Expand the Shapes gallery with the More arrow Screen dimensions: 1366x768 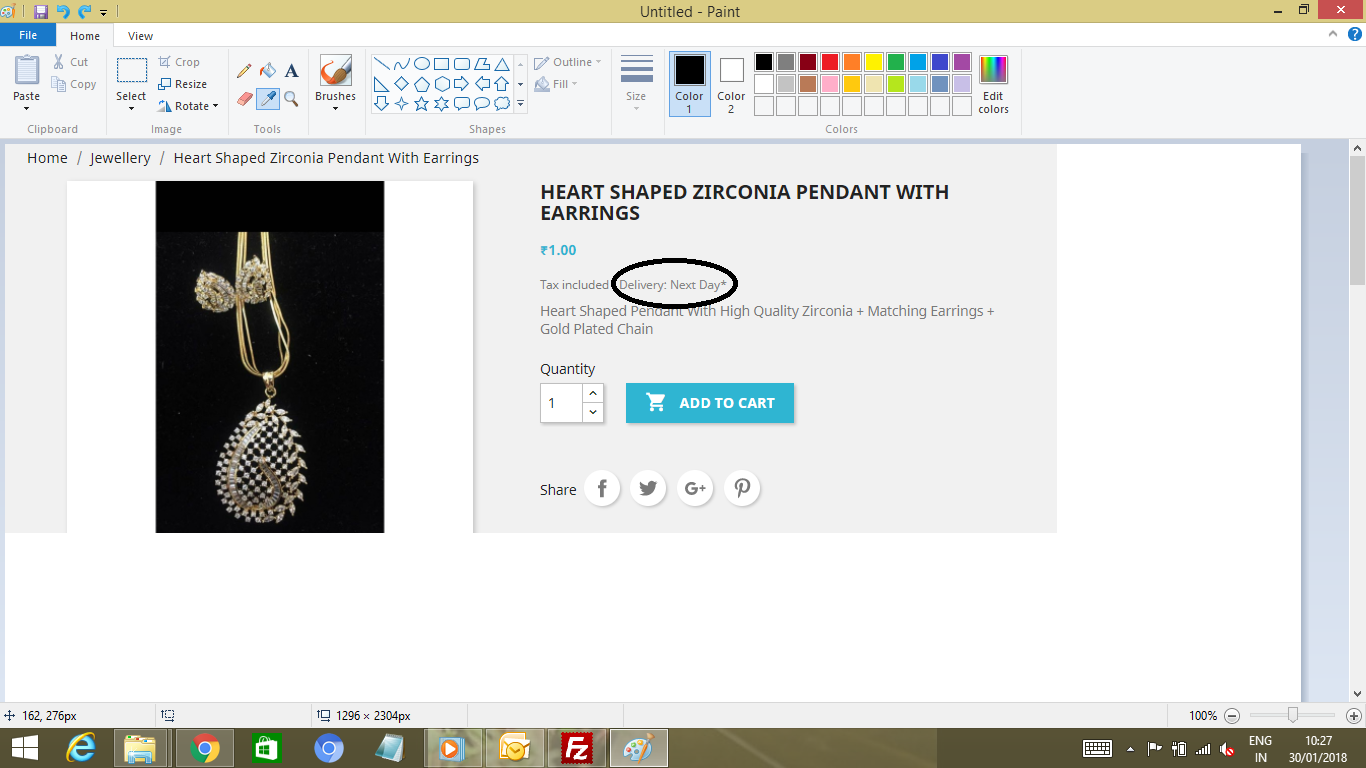click(520, 103)
